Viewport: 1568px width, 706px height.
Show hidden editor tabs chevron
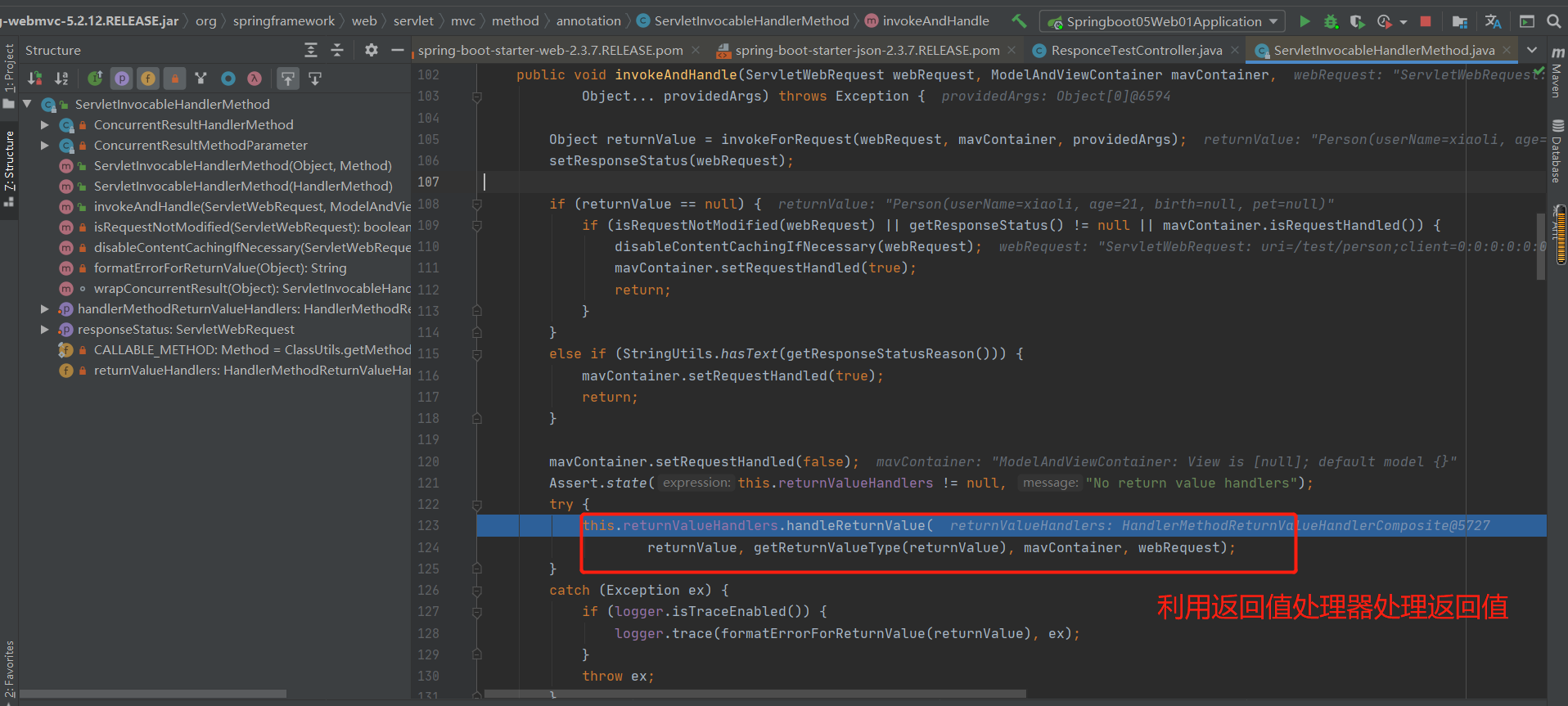[1532, 50]
